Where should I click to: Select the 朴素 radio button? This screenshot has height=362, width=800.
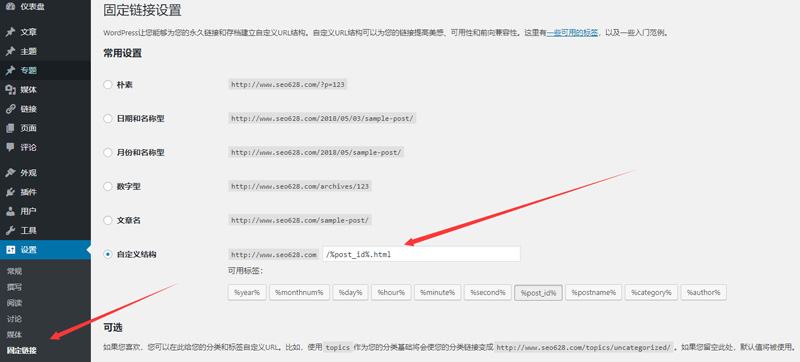(108, 85)
